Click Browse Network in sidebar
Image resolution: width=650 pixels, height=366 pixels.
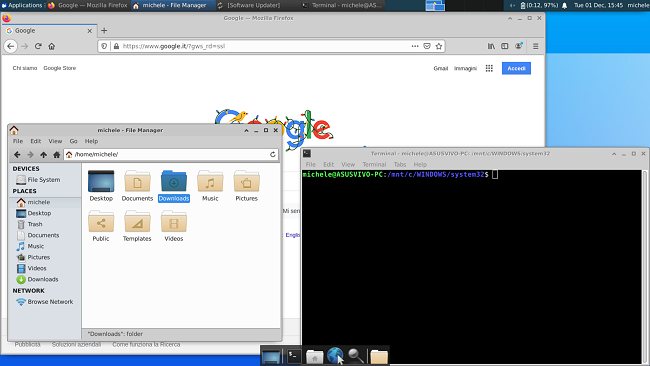pos(44,302)
